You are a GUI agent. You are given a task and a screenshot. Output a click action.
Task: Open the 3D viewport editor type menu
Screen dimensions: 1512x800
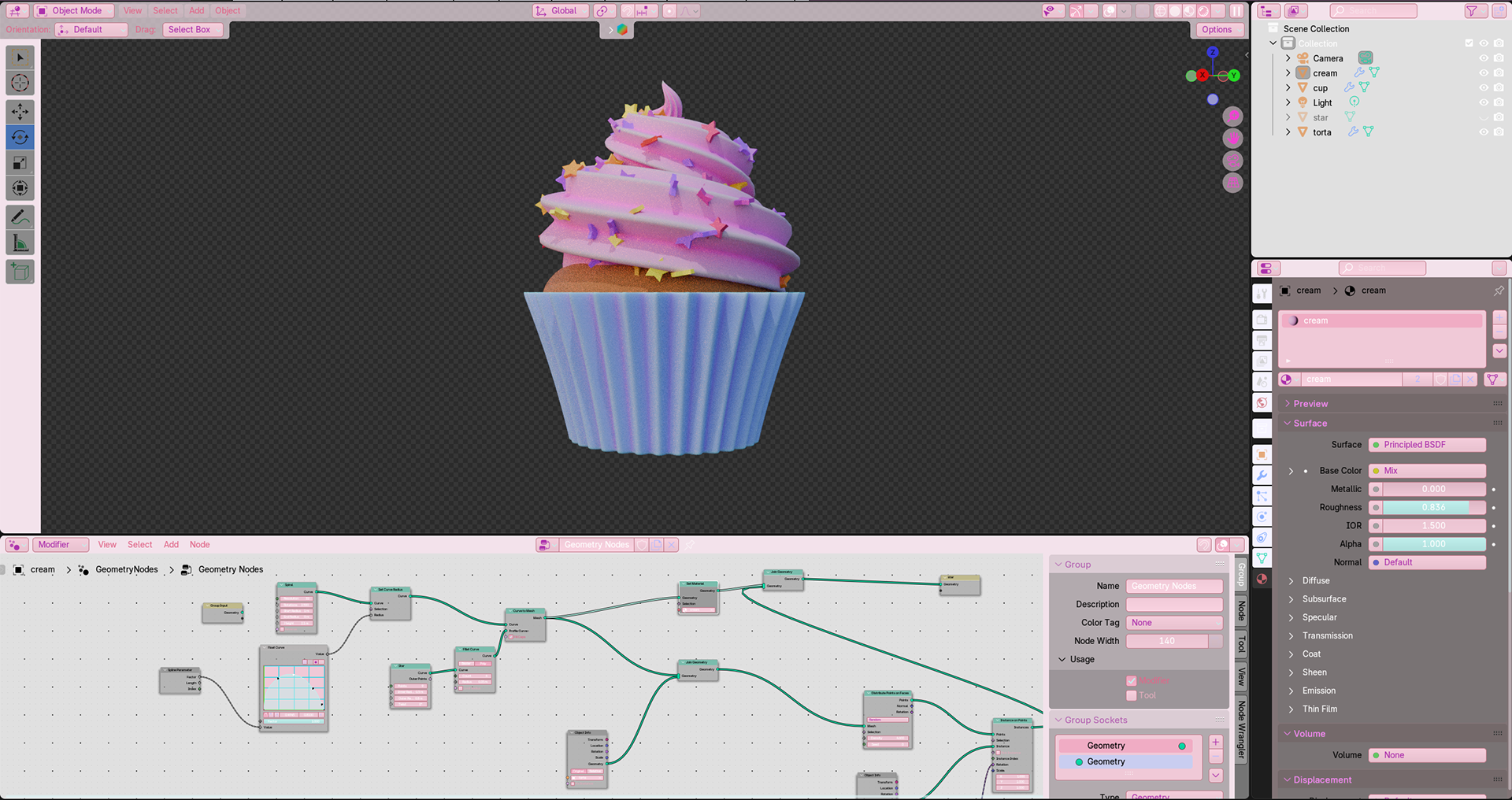(x=16, y=11)
